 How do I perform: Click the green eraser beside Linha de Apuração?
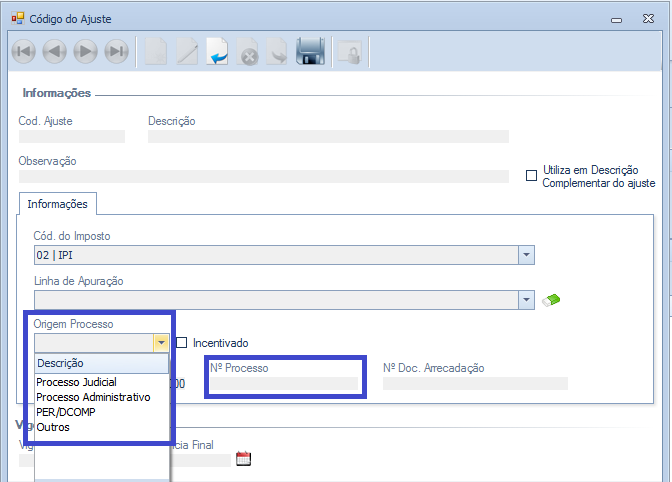coord(551,300)
